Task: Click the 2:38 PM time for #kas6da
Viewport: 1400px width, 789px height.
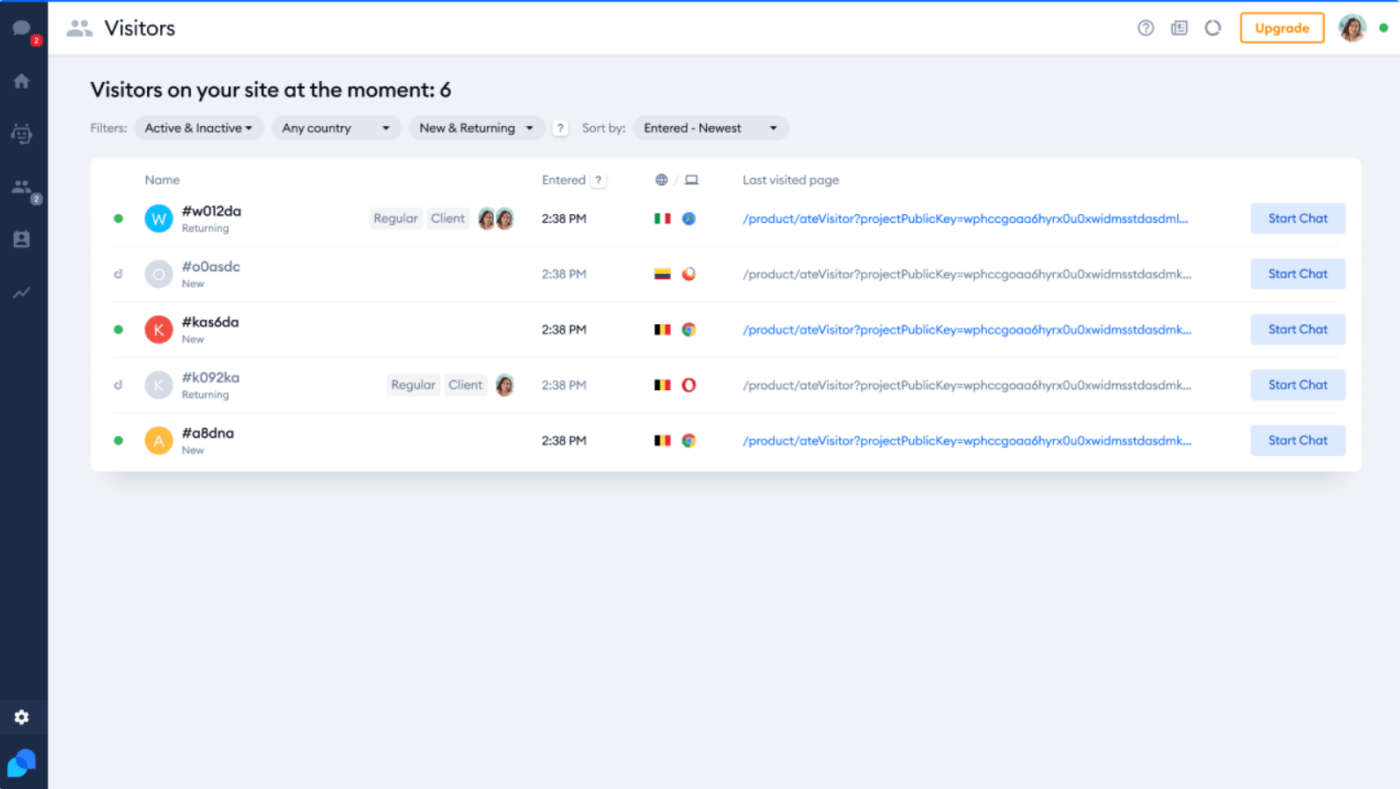Action: (x=564, y=329)
